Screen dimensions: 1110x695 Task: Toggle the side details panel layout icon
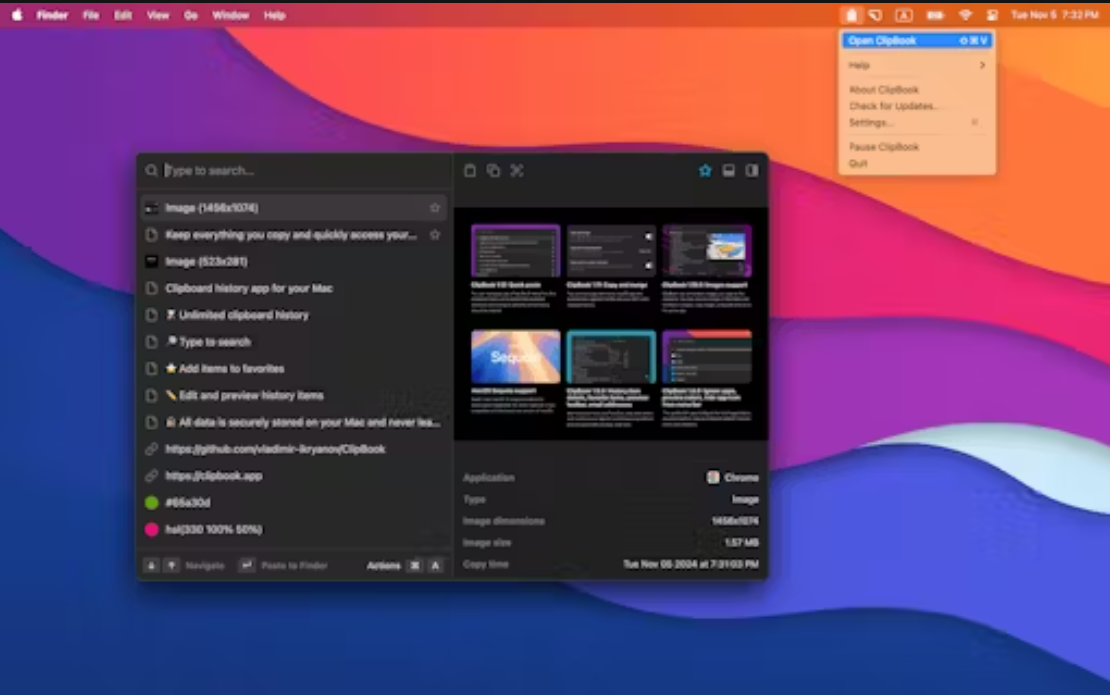click(752, 171)
